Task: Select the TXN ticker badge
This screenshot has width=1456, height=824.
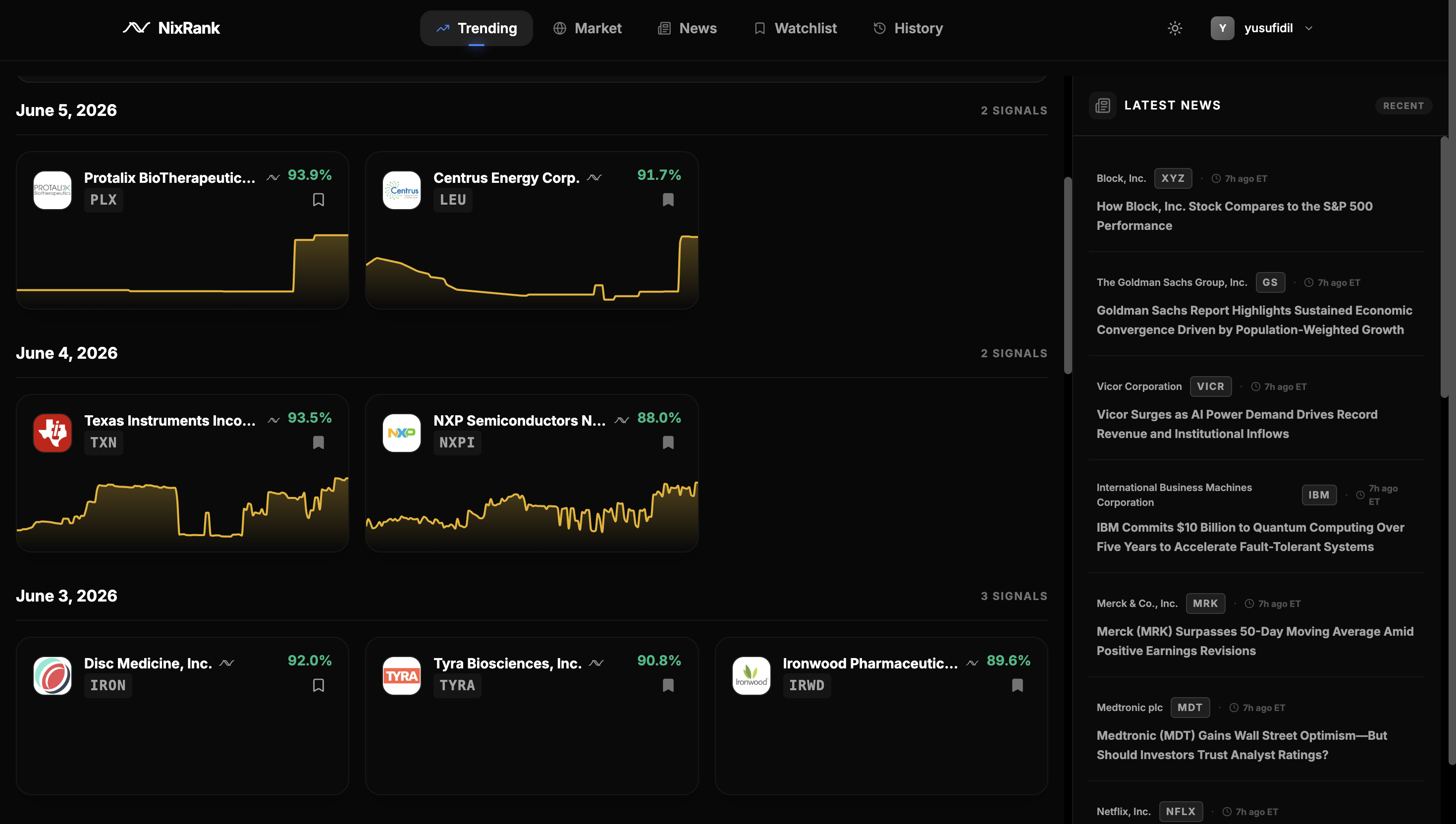Action: [x=104, y=443]
